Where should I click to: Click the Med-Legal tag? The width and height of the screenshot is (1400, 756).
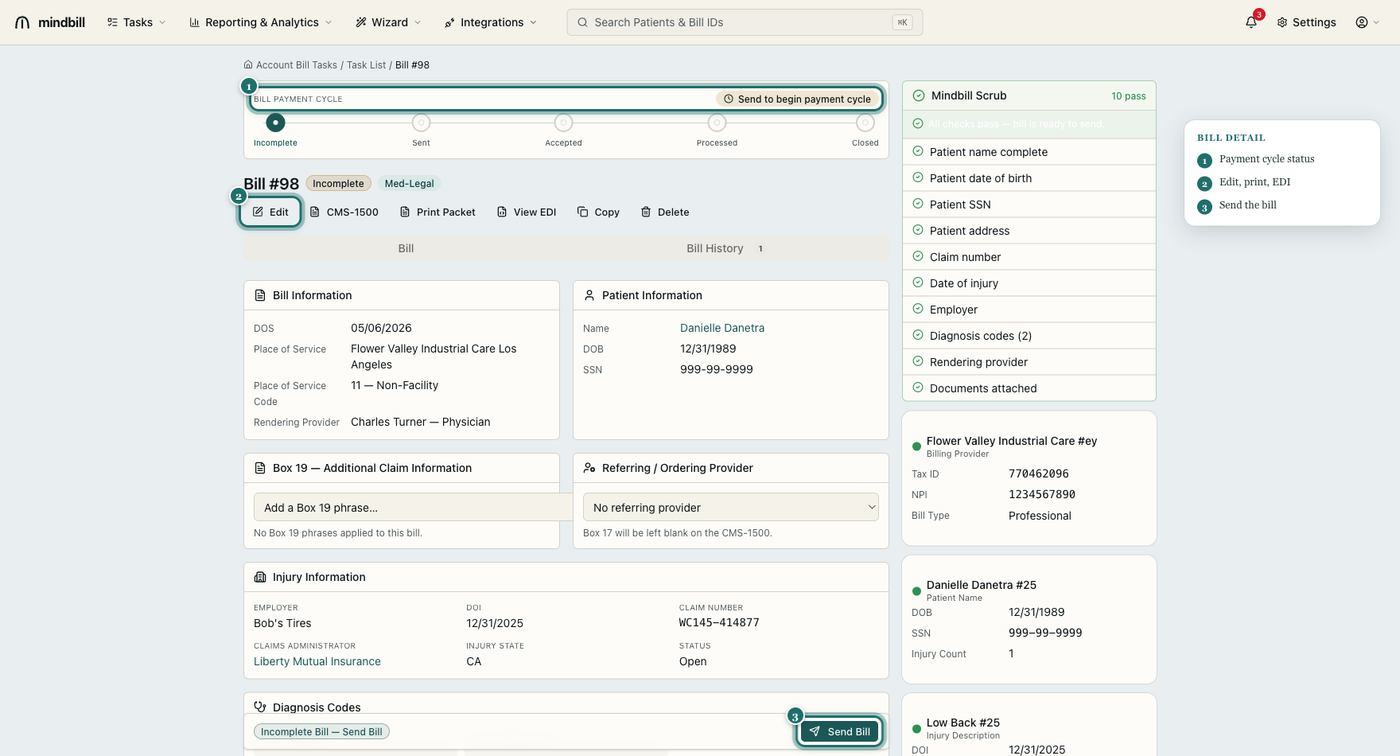pos(409,183)
